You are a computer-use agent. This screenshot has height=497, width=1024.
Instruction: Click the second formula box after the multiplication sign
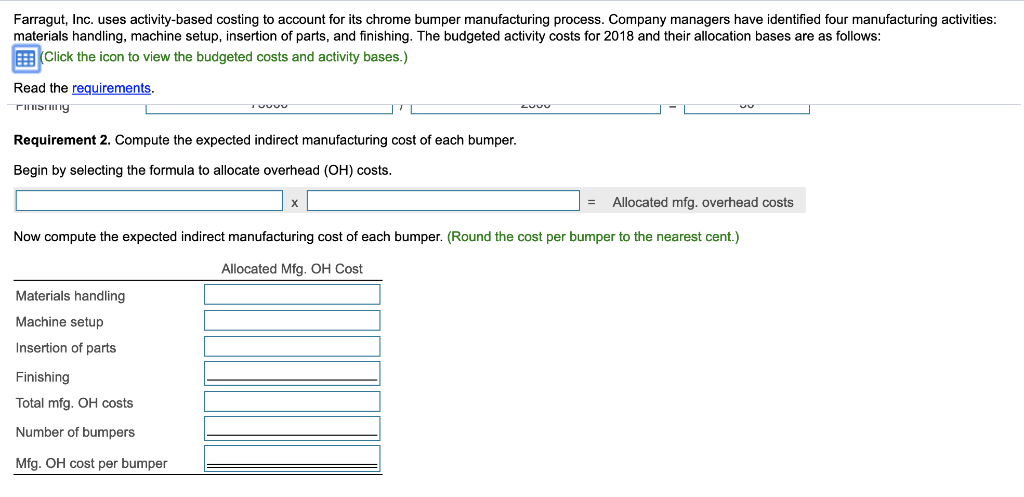(x=443, y=201)
